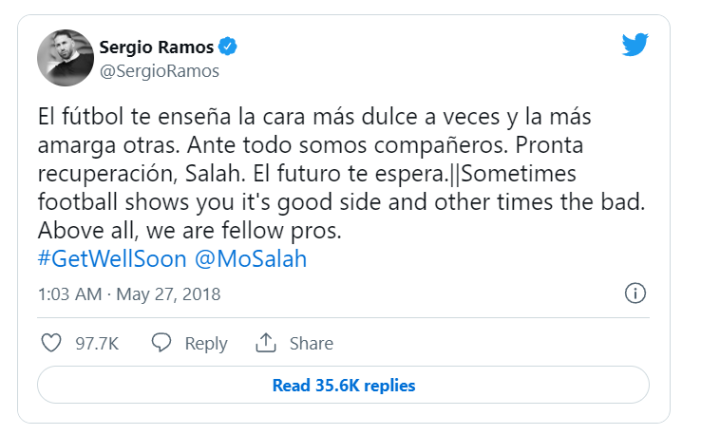This screenshot has height=435, width=720.
Task: Open Read 35.6K replies button
Action: 343,385
